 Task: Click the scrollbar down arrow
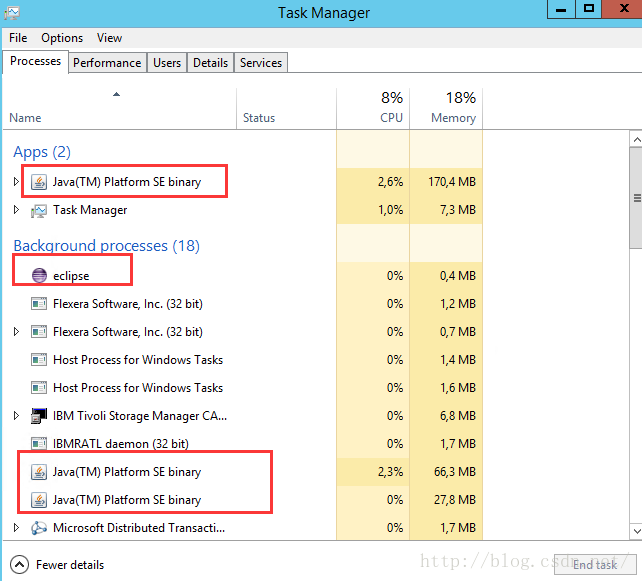(x=636, y=531)
